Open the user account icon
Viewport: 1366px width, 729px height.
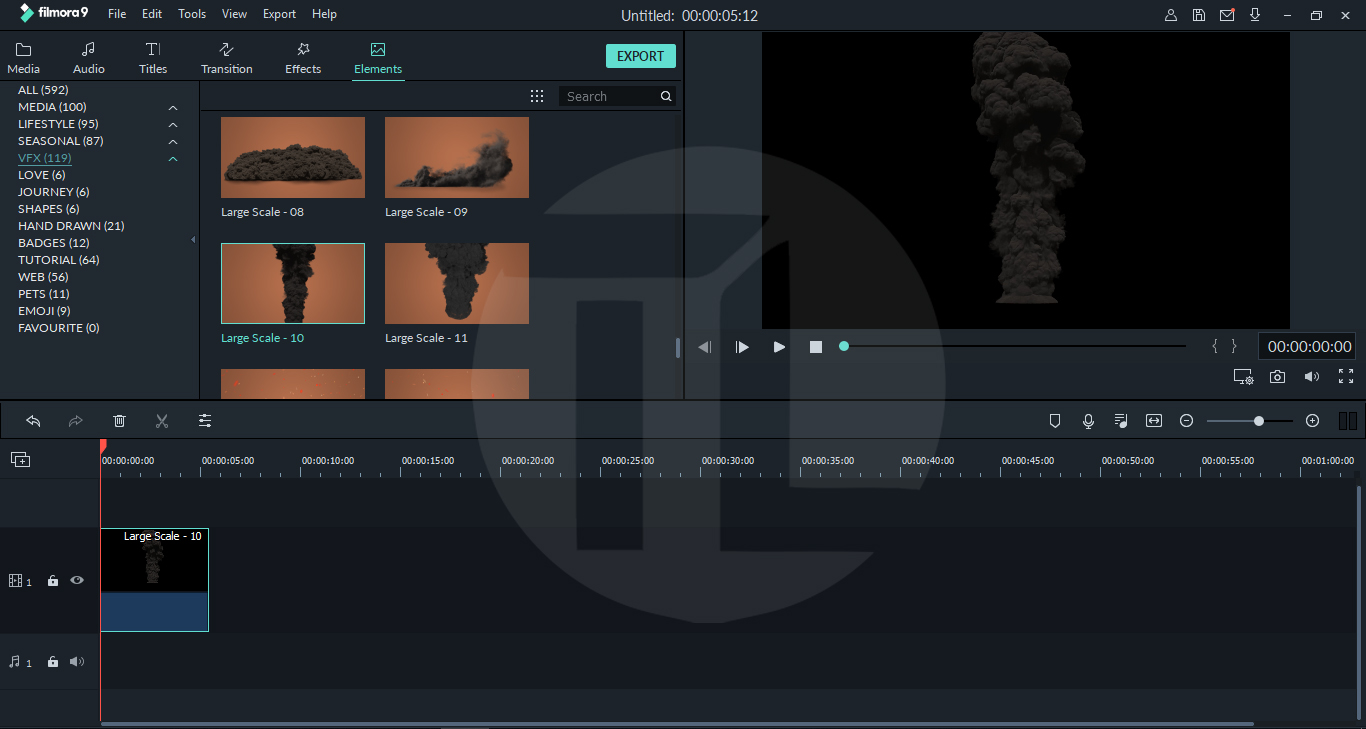pos(1171,15)
